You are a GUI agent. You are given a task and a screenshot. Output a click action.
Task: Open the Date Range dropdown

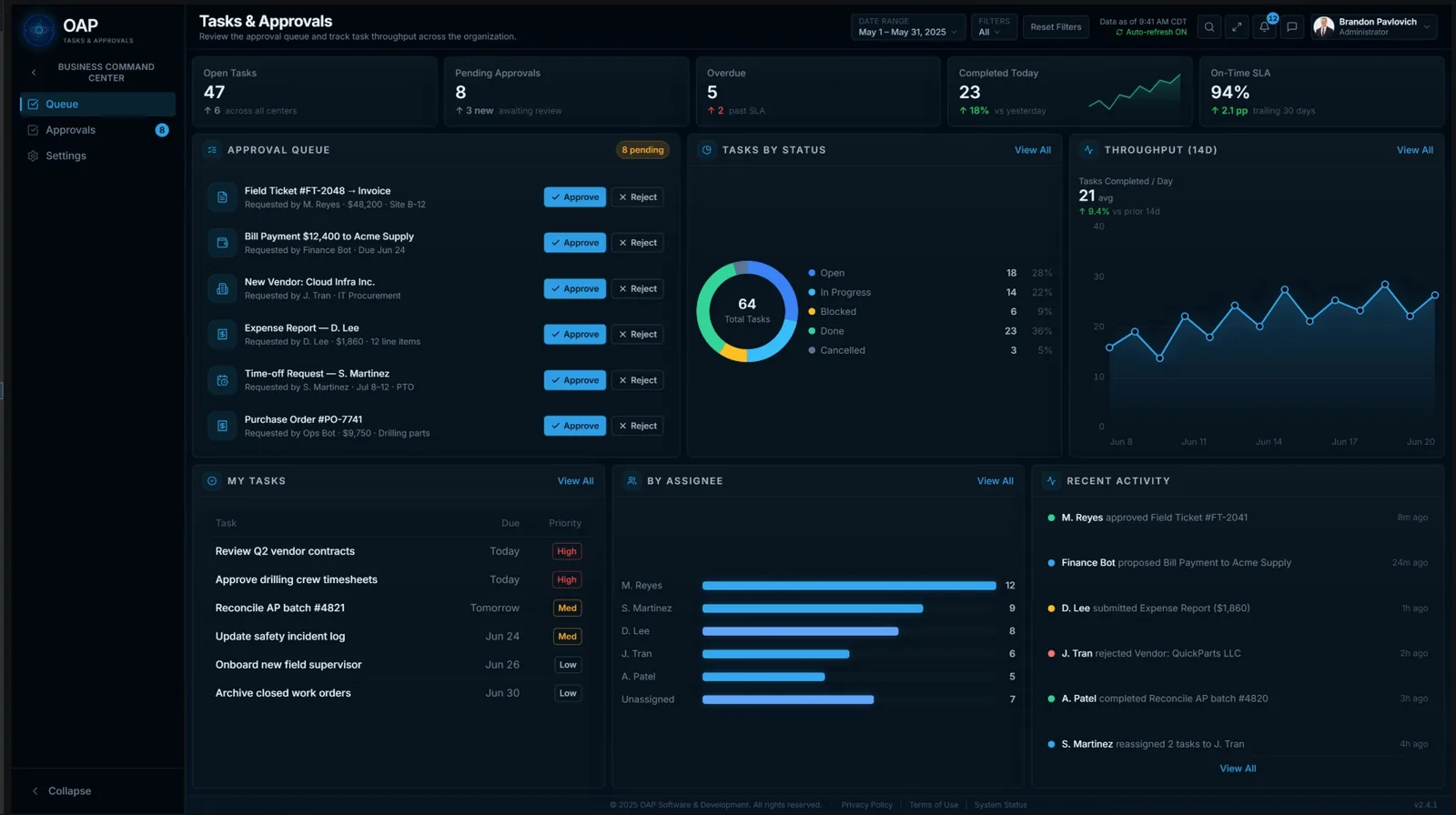click(907, 27)
